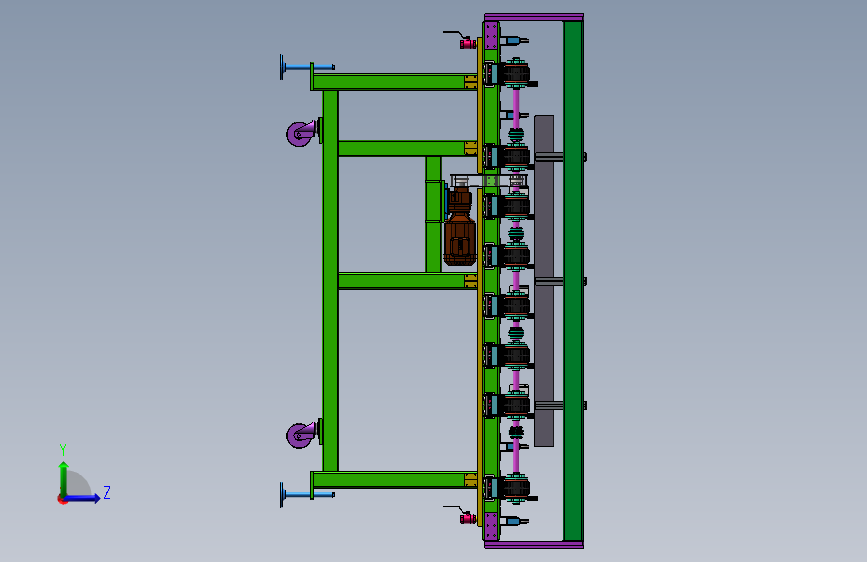Click the blue Z axis of the triad
Viewport: 867px width, 562px height.
pos(83,498)
